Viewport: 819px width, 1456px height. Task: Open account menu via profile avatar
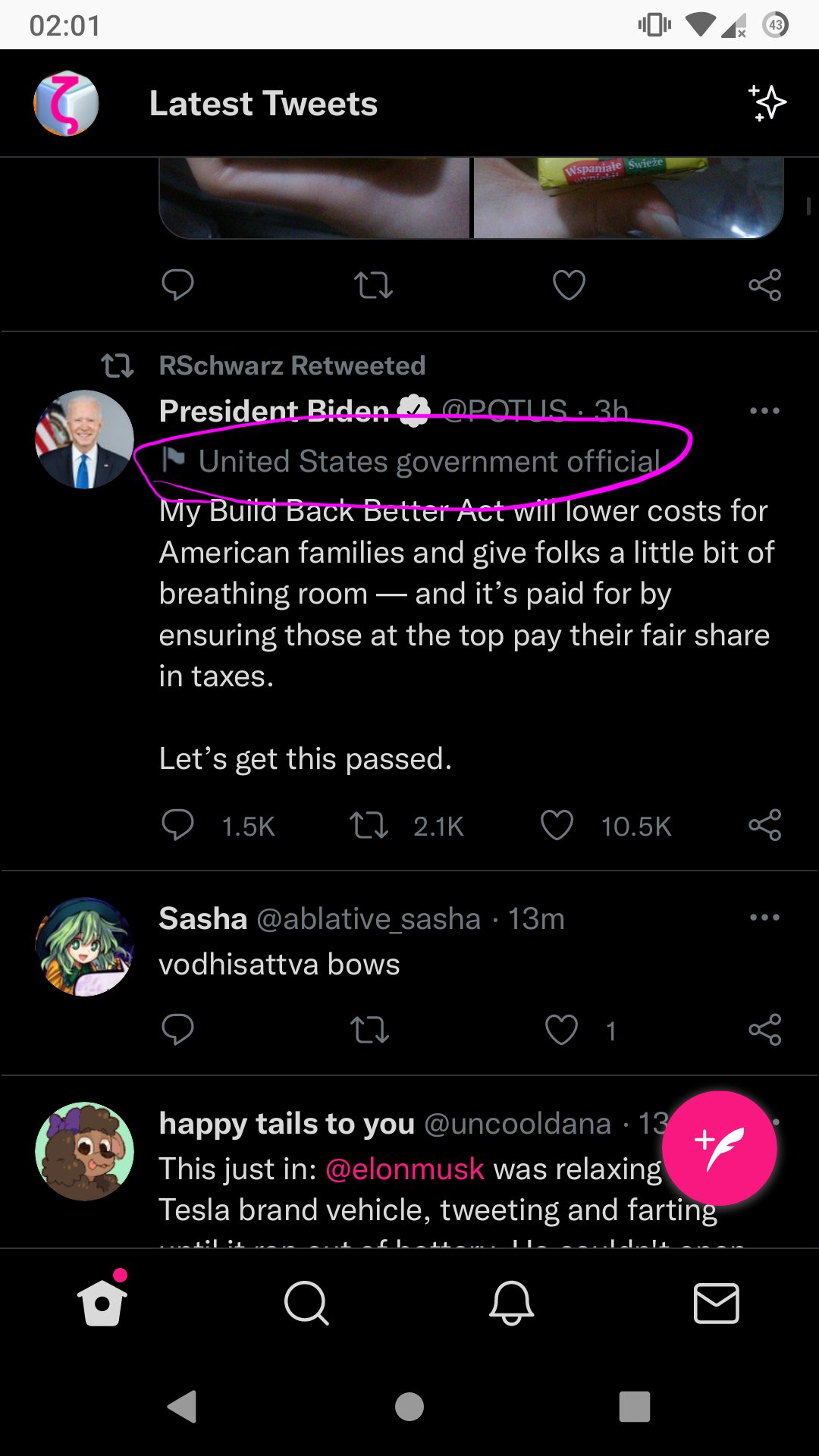pos(66,104)
